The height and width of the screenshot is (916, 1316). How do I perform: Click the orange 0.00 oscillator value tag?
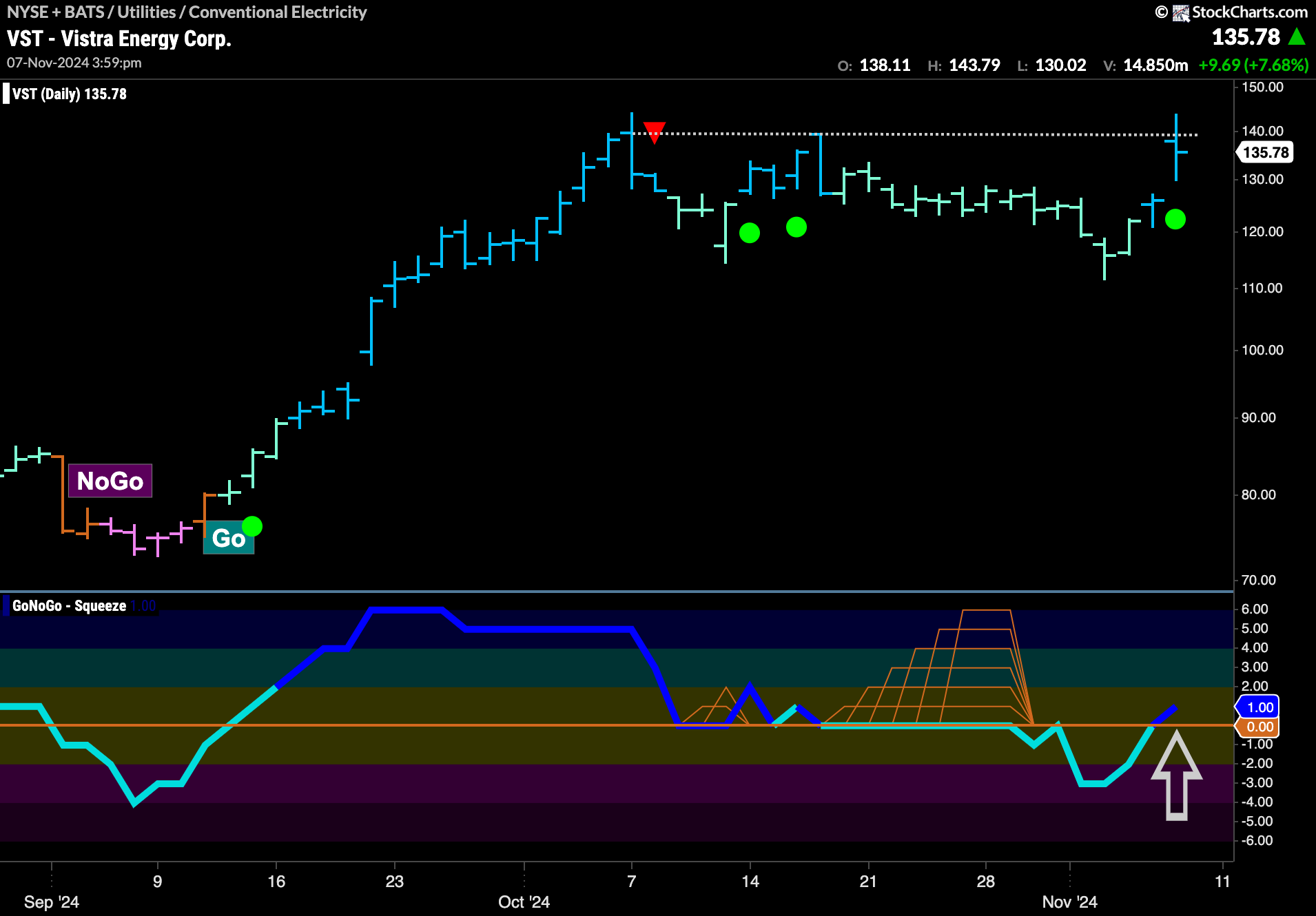pos(1259,727)
